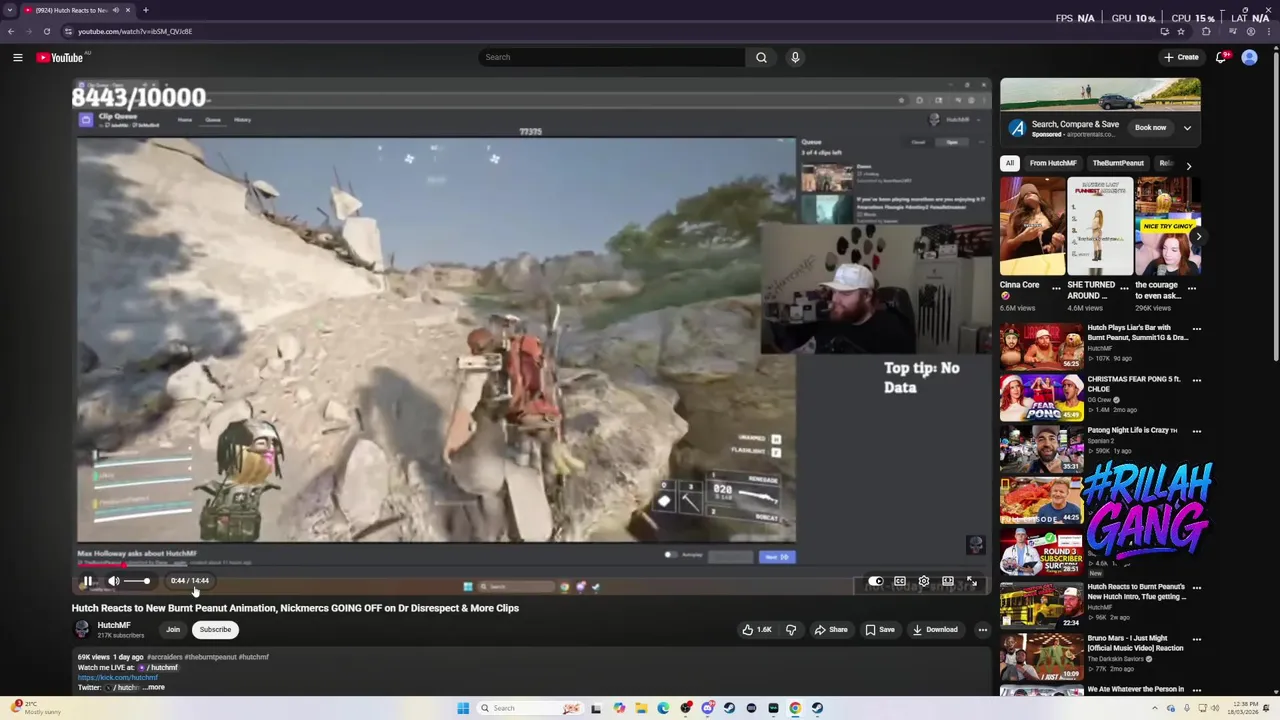Open options for Liar's Bar video
The image size is (1280, 720).
pos(1196,329)
